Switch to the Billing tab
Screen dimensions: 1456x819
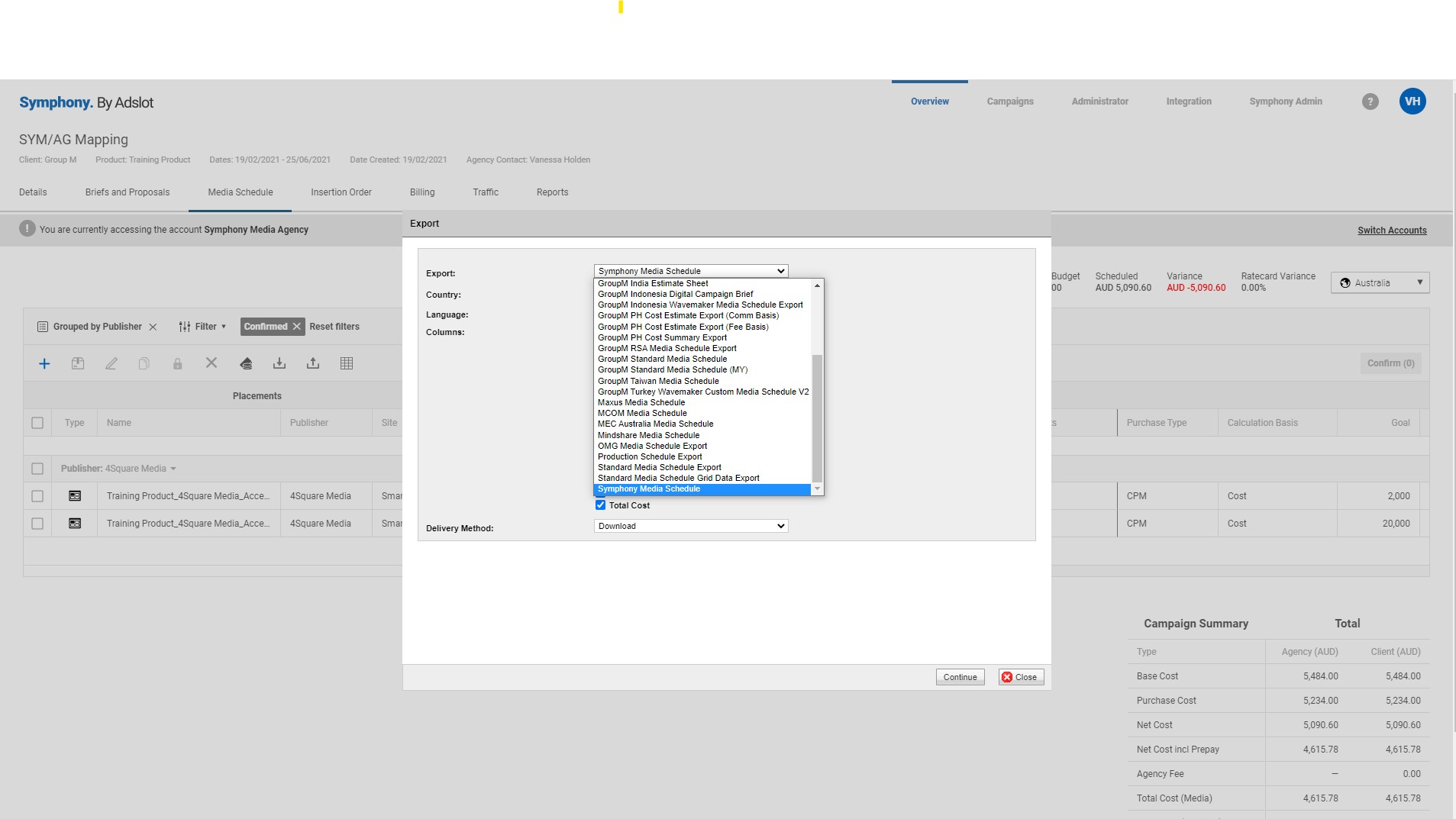[422, 192]
